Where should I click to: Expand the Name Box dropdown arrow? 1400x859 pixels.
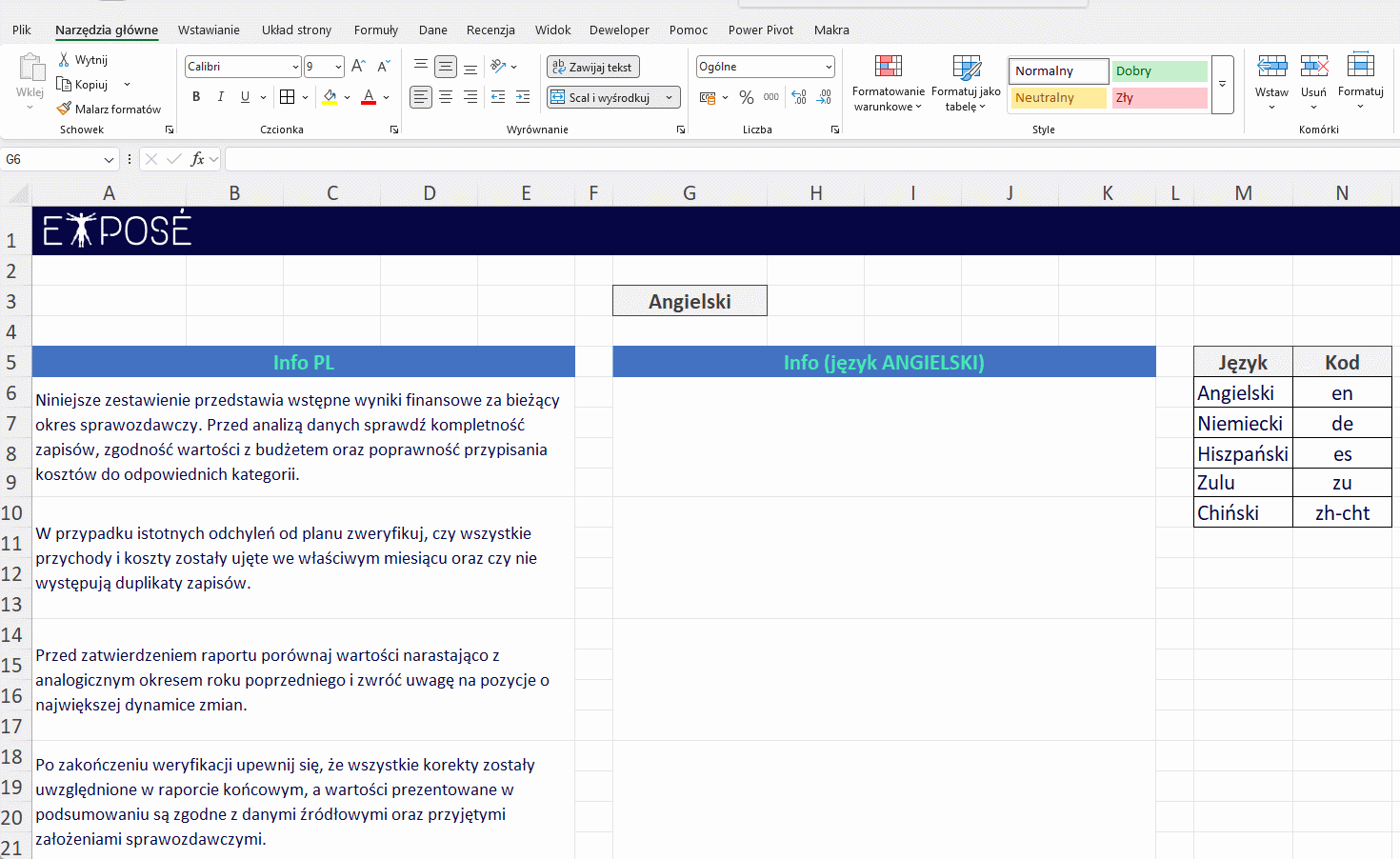(x=109, y=160)
